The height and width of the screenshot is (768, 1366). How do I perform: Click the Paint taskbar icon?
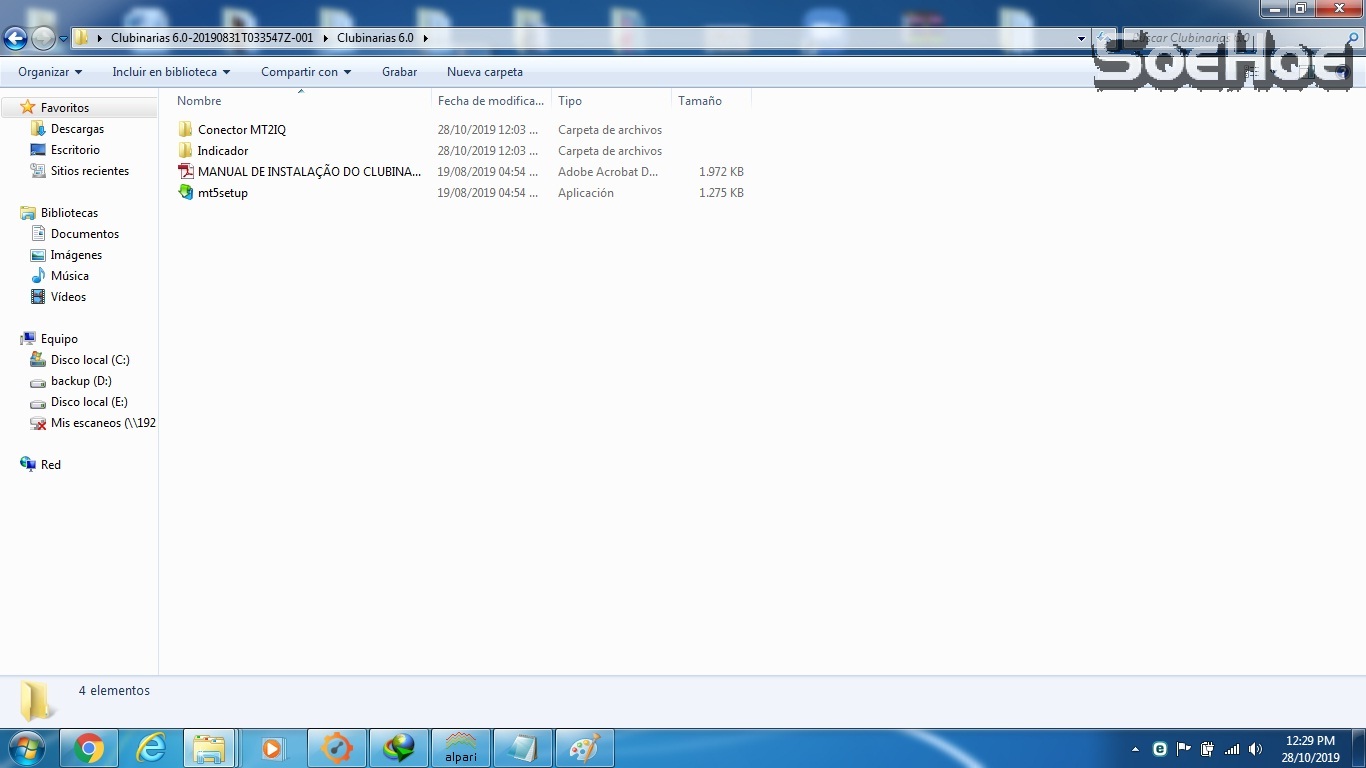(x=584, y=748)
